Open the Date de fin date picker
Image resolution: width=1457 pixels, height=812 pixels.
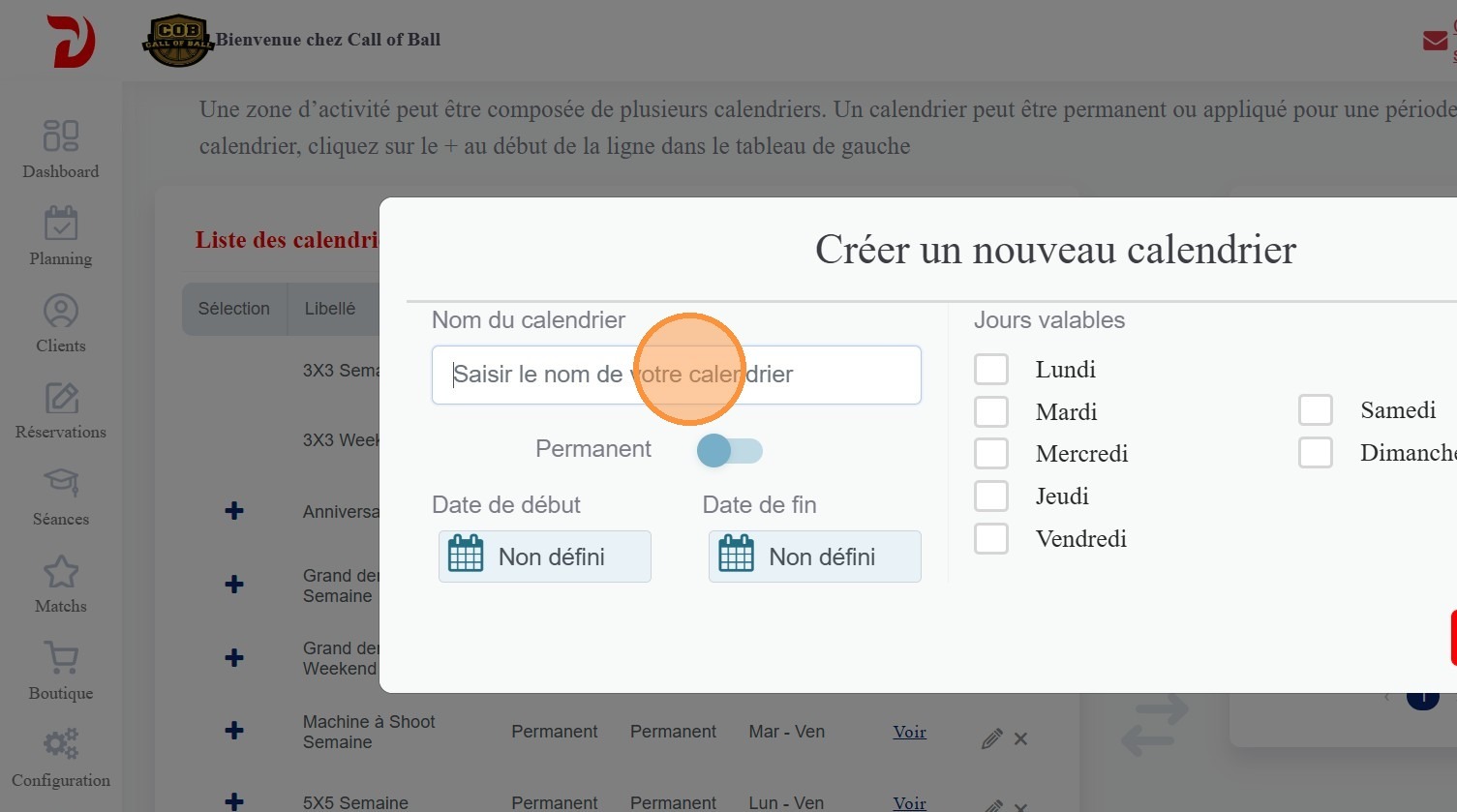pyautogui.click(x=814, y=556)
